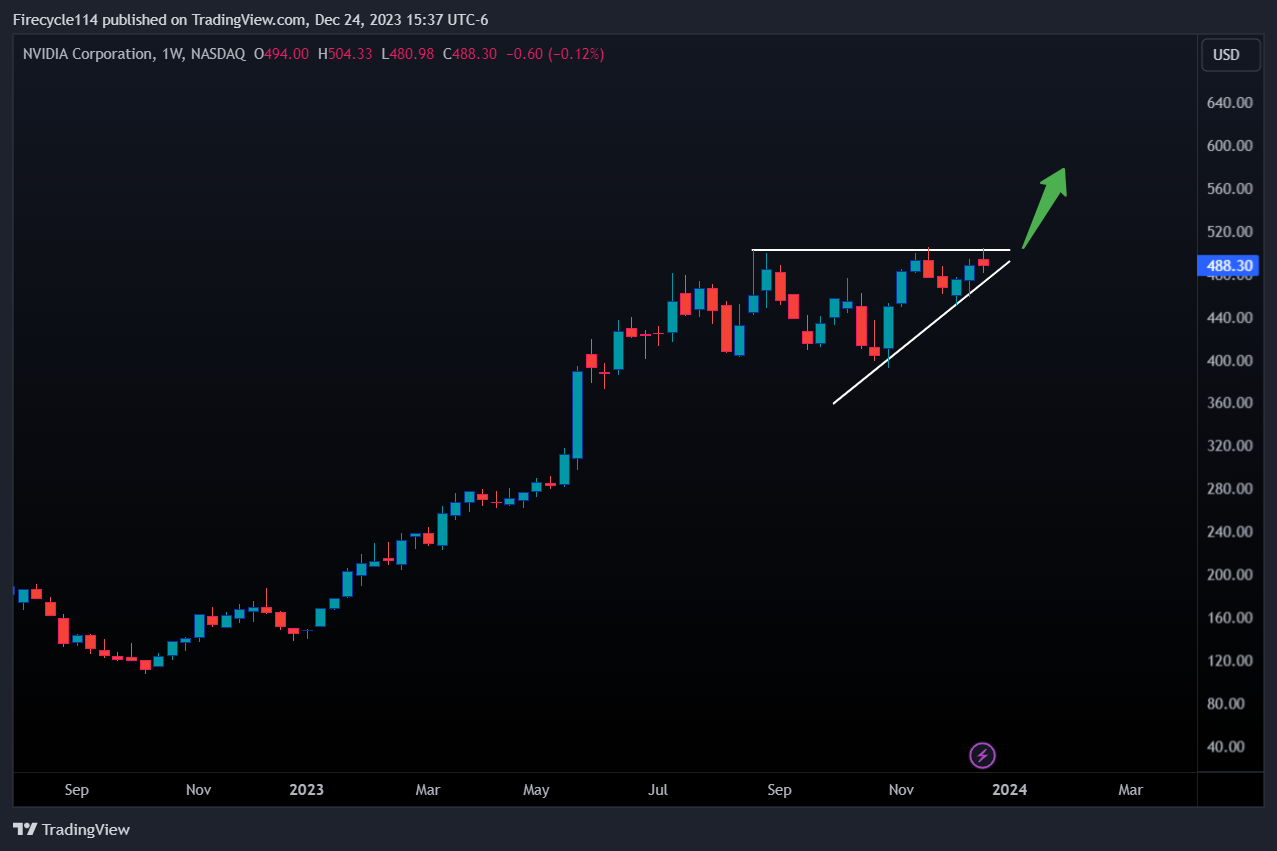Click the rising white support trendline
The width and height of the screenshot is (1277, 851).
(x=922, y=332)
